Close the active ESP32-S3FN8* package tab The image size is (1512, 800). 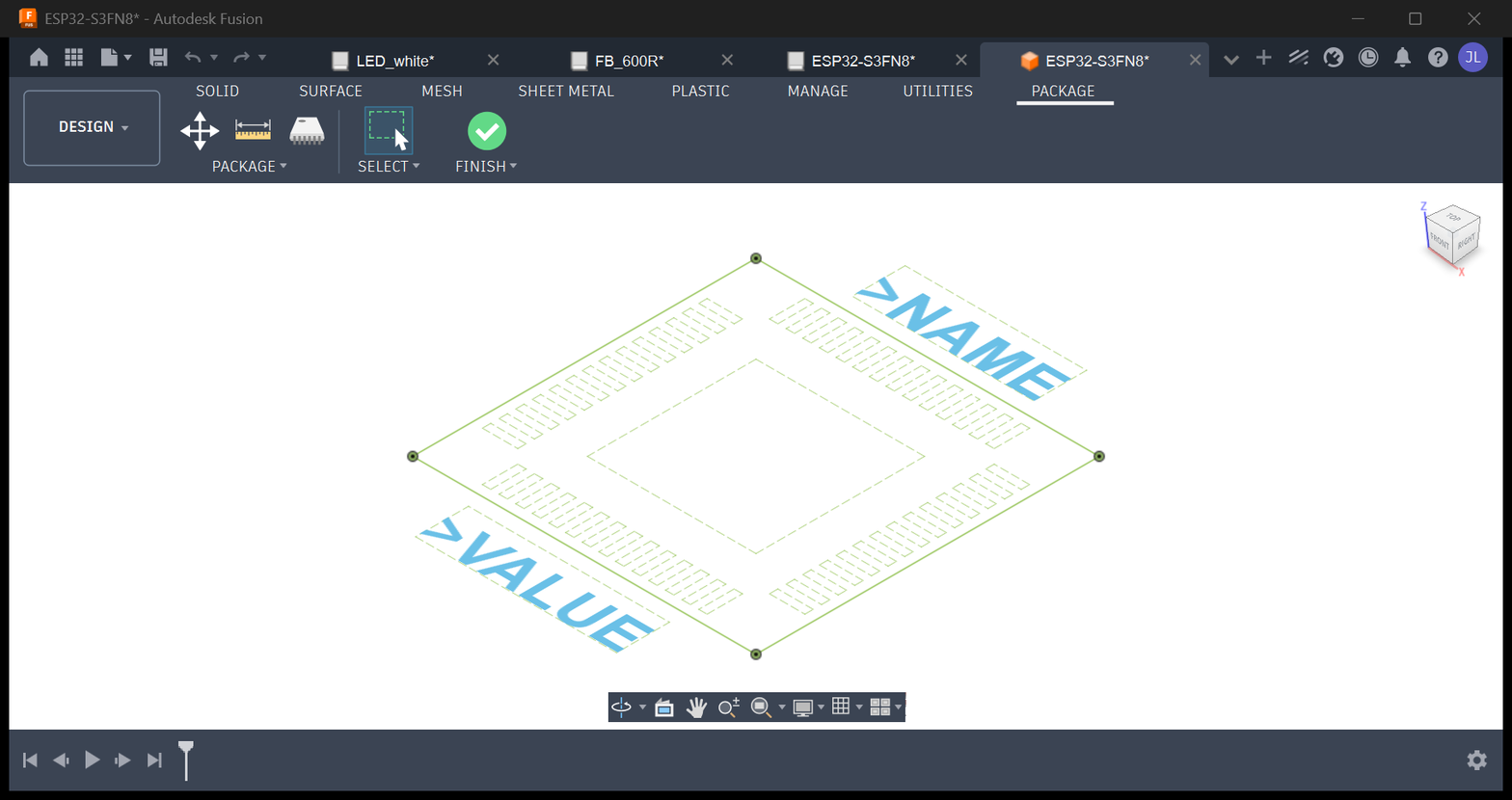(x=1195, y=60)
